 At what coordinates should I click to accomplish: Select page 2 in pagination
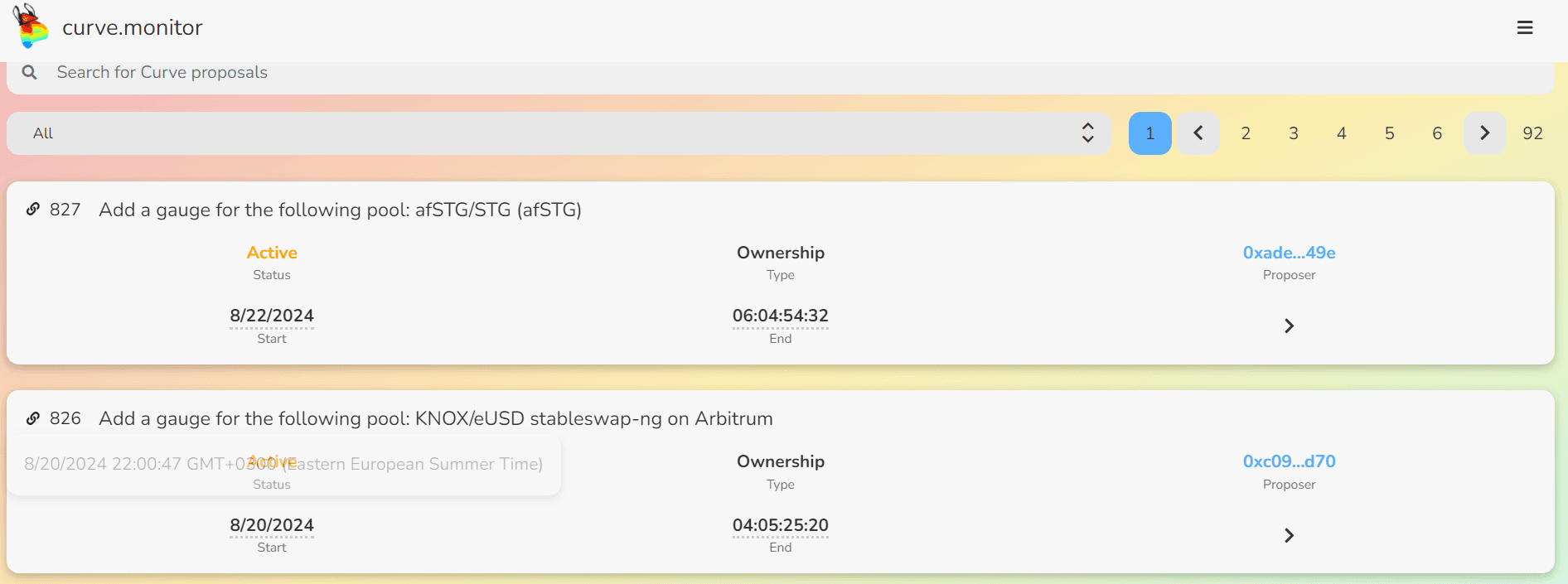(1246, 133)
